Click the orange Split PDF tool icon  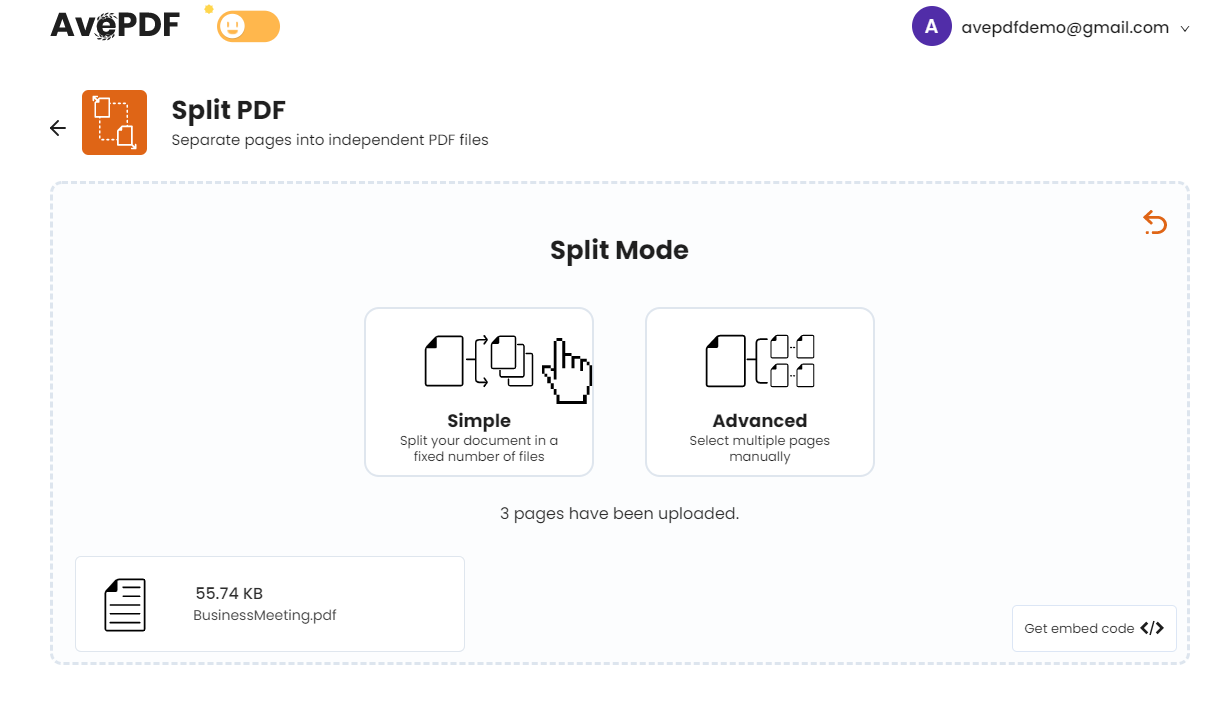coord(114,122)
